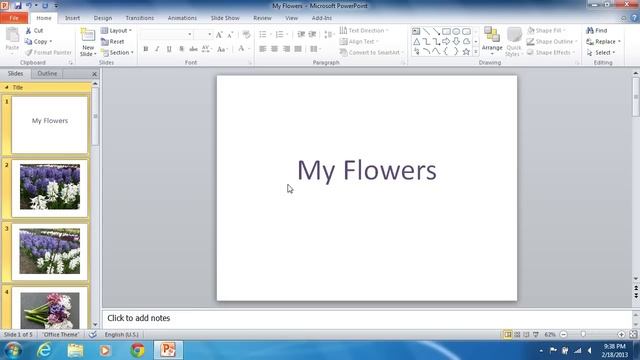Toggle Bold formatting

[x=146, y=49]
